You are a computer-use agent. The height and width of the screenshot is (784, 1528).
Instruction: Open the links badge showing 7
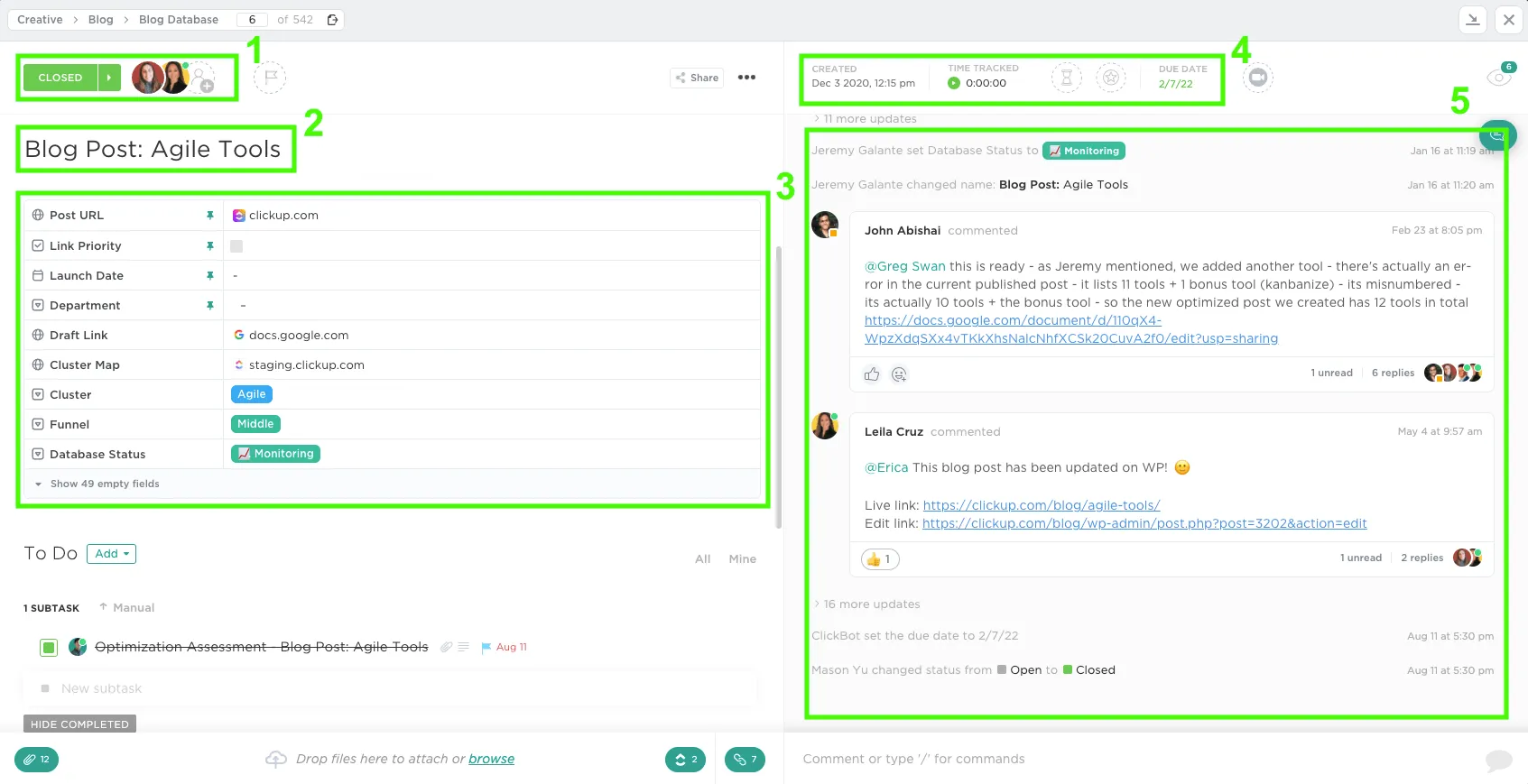745,760
